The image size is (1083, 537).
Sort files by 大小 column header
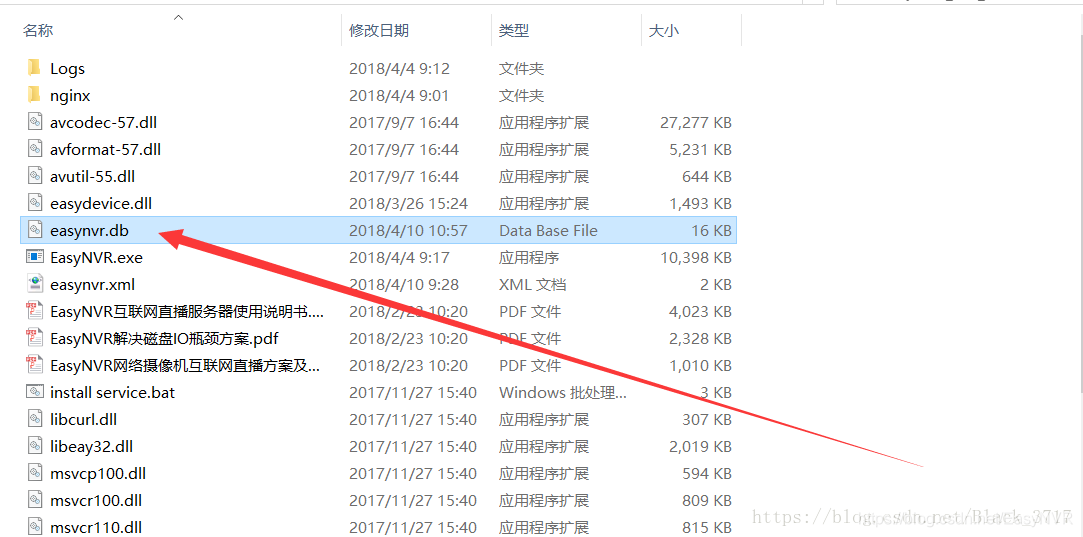coord(664,30)
